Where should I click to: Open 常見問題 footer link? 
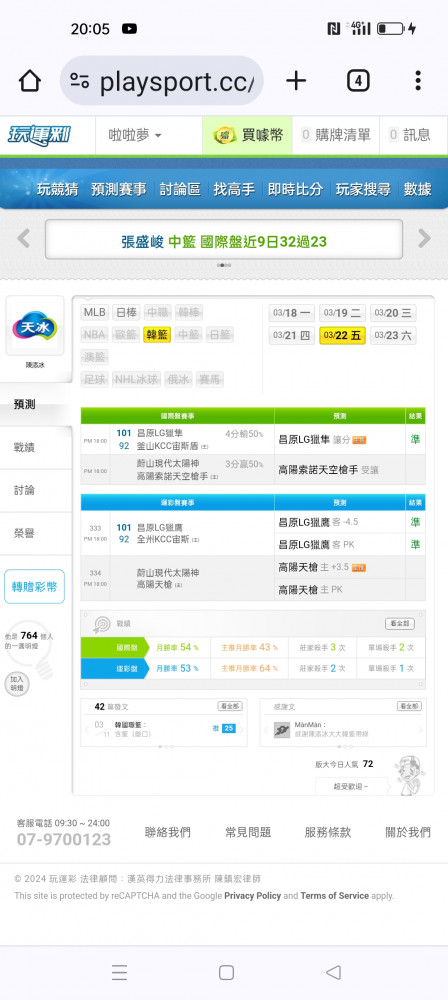[x=248, y=832]
